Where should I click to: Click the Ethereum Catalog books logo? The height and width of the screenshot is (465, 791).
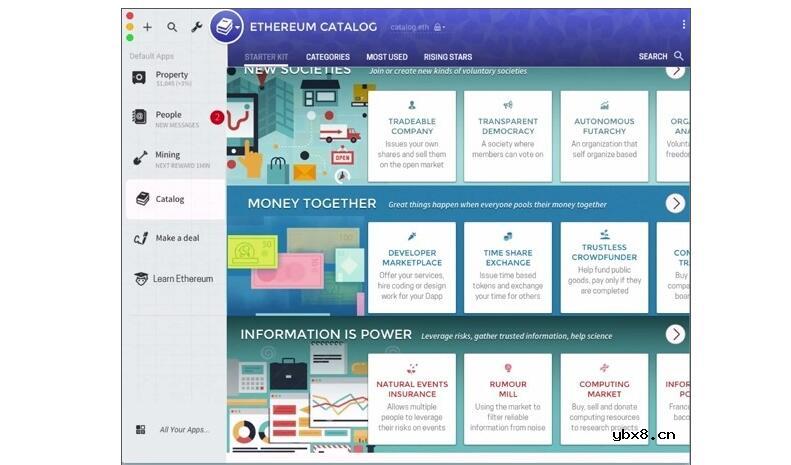click(224, 27)
